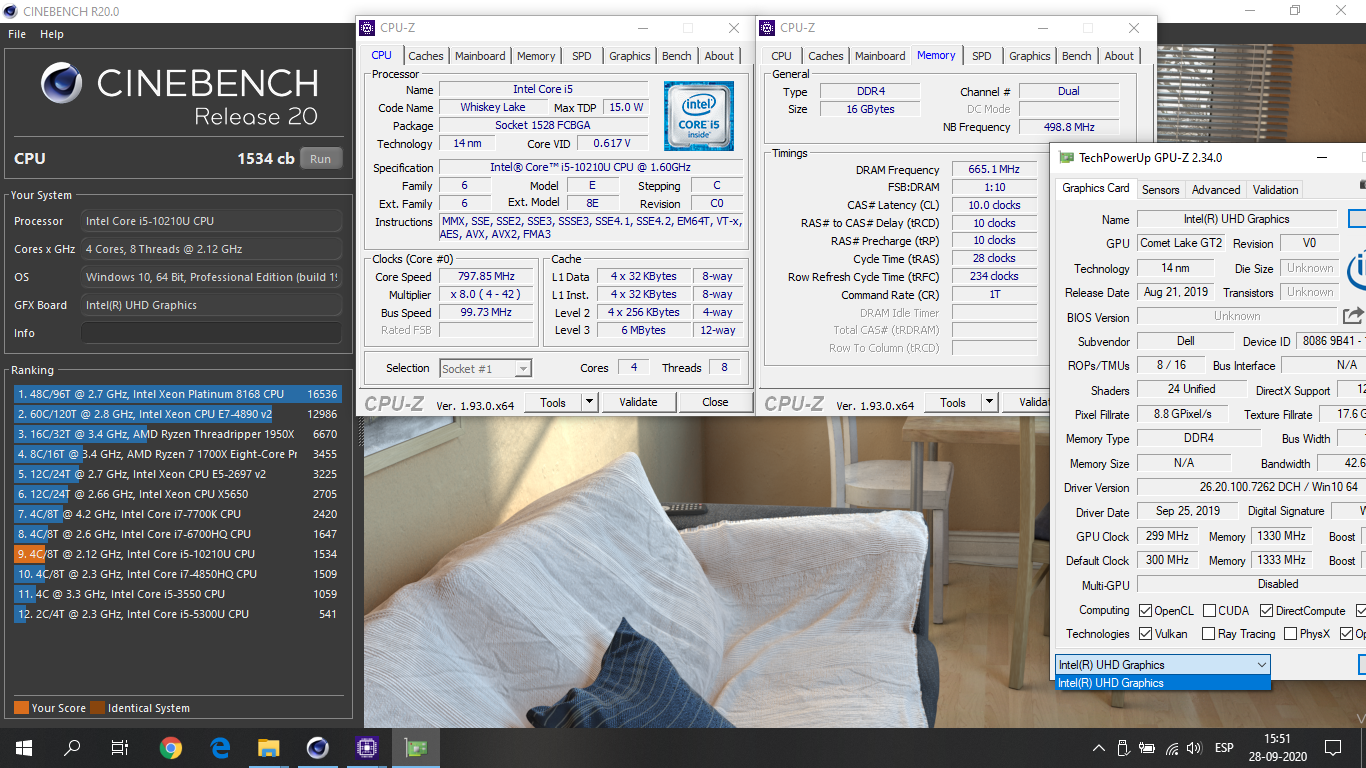Viewport: 1366px width, 768px height.
Task: Click Validate in the left CPU-Z window
Action: (638, 402)
